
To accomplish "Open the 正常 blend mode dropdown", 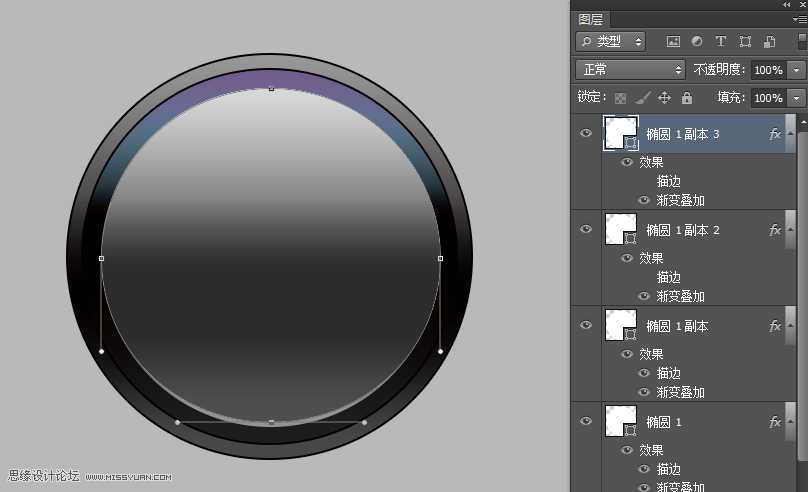I will [629, 70].
